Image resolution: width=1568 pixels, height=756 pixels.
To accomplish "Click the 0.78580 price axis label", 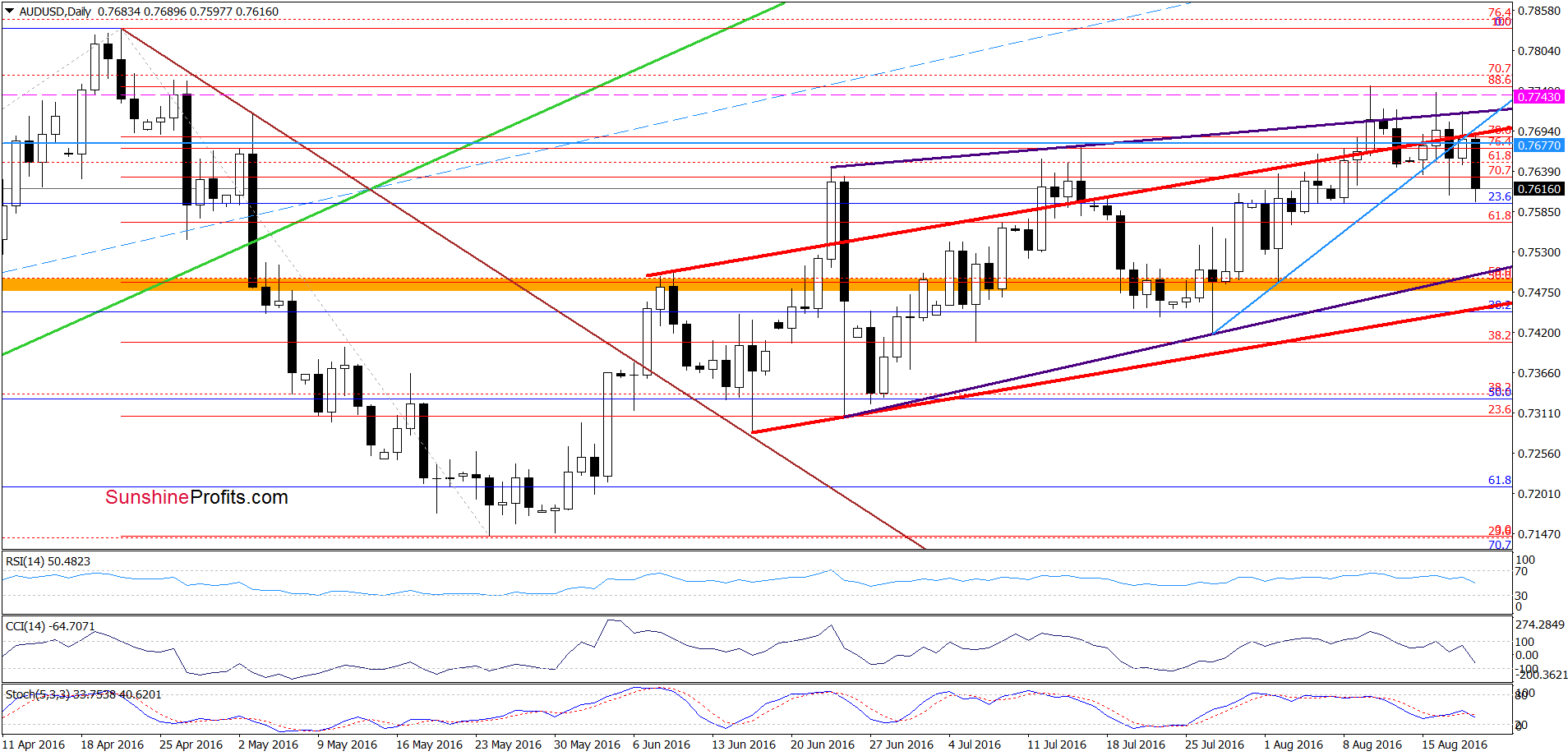I will click(x=1538, y=12).
